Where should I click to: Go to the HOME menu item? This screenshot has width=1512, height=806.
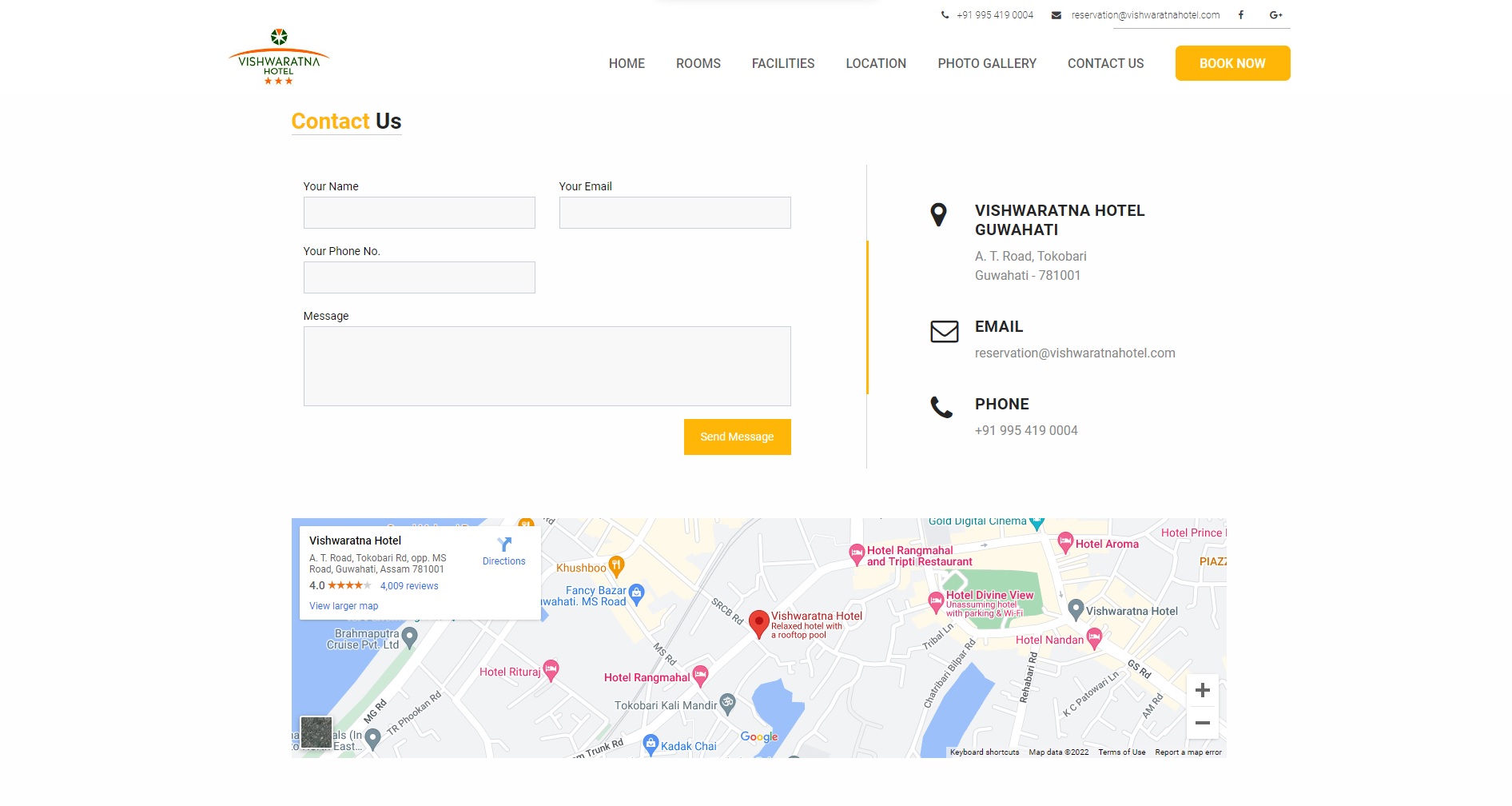click(627, 63)
